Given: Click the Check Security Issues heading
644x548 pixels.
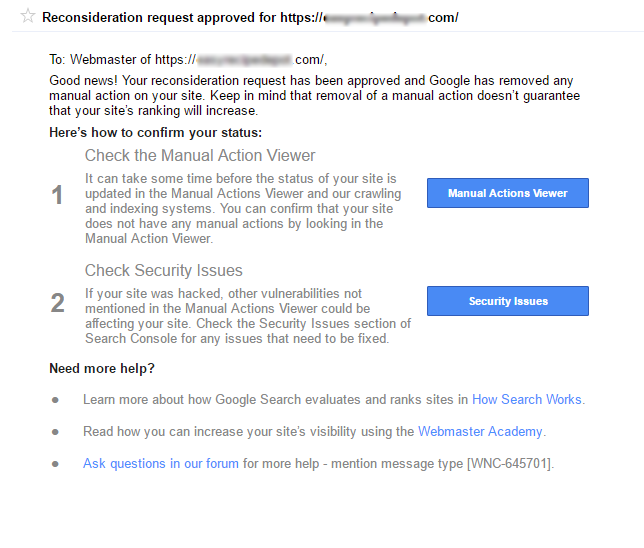Looking at the screenshot, I should [163, 271].
